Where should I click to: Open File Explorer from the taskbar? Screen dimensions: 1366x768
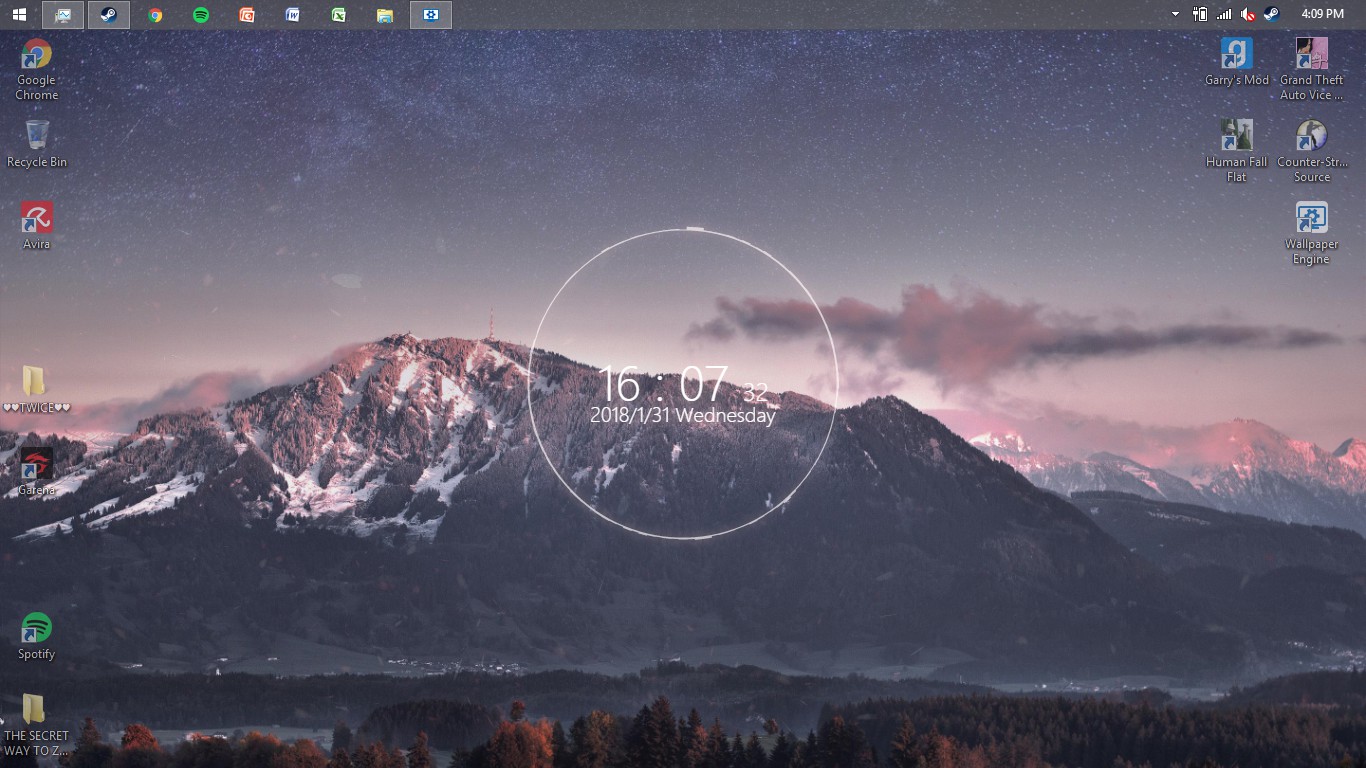385,14
